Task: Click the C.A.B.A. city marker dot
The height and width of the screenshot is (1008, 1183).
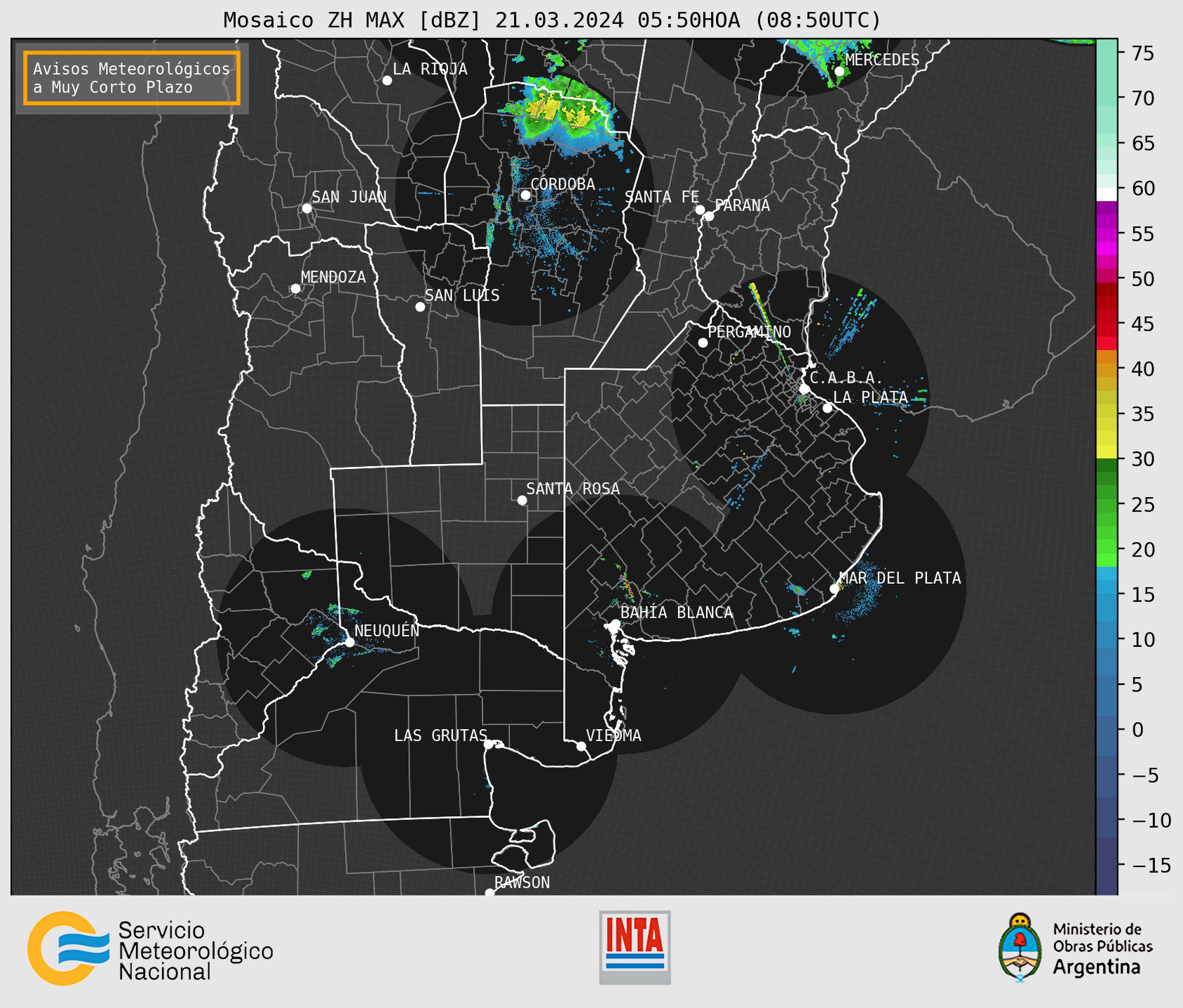Action: (805, 389)
